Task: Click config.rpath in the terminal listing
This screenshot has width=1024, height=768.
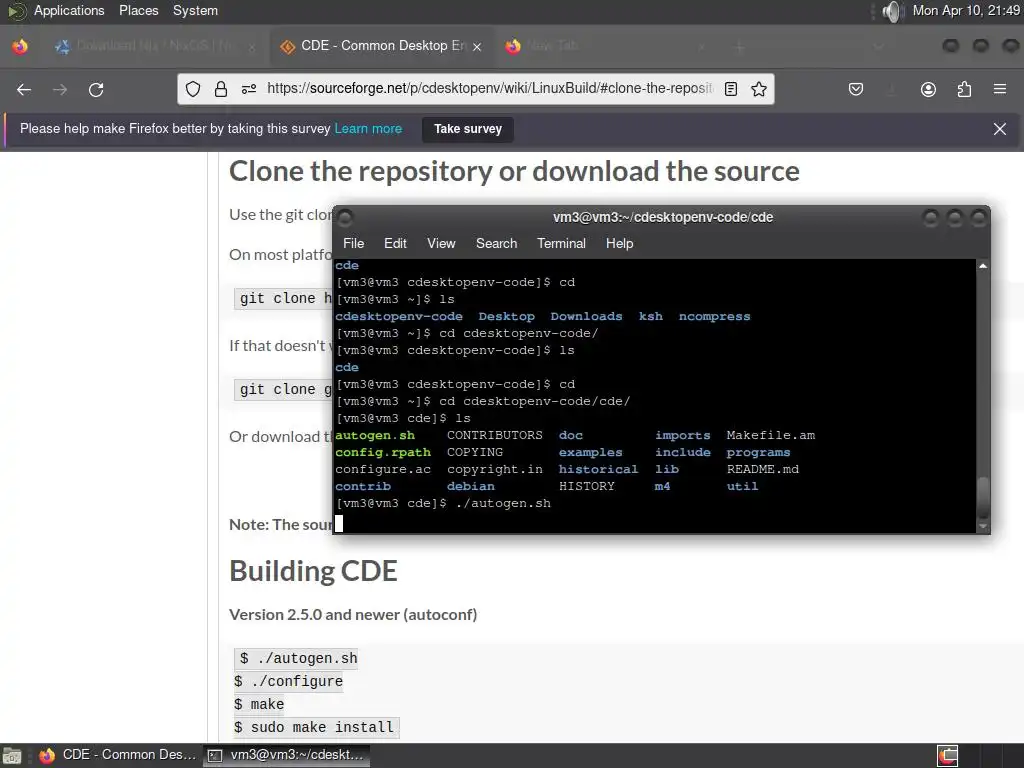Action: [383, 453]
